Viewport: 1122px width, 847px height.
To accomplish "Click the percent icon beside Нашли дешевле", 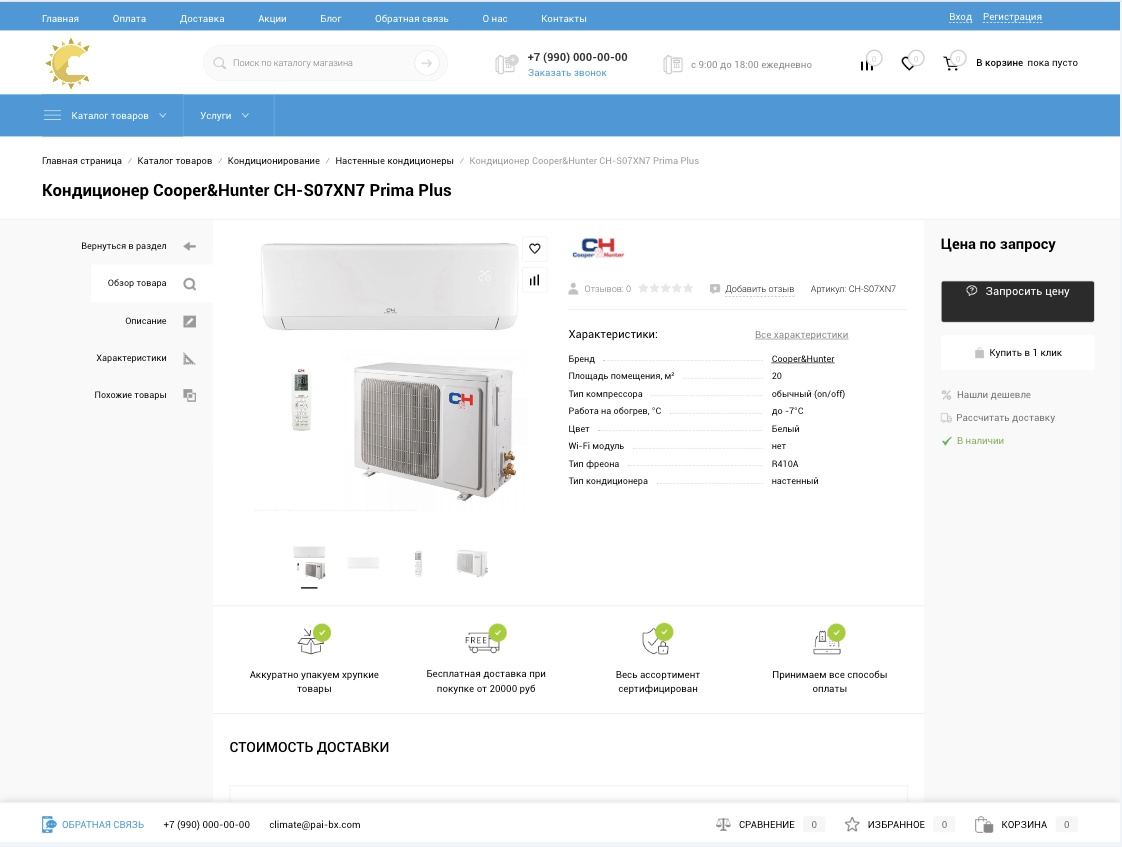I will tap(946, 395).
